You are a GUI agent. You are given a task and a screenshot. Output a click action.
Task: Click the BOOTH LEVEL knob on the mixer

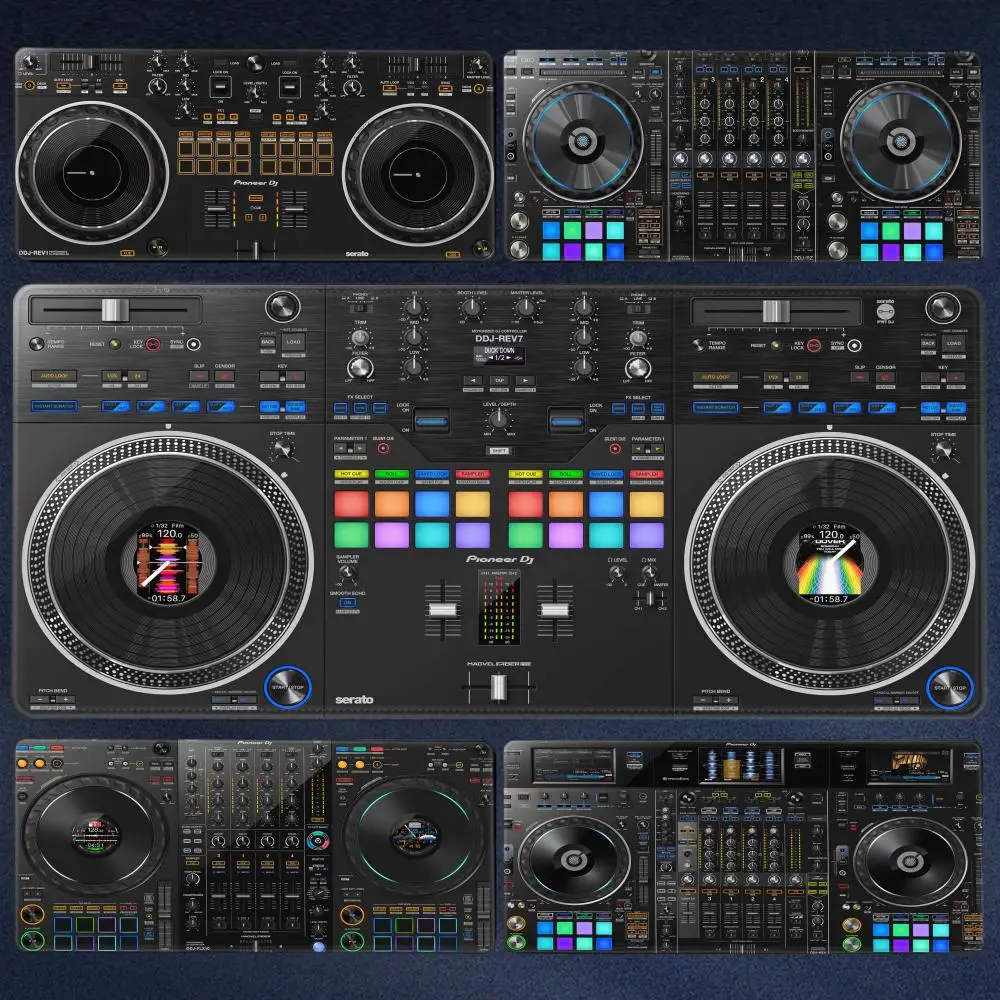pyautogui.click(x=472, y=308)
